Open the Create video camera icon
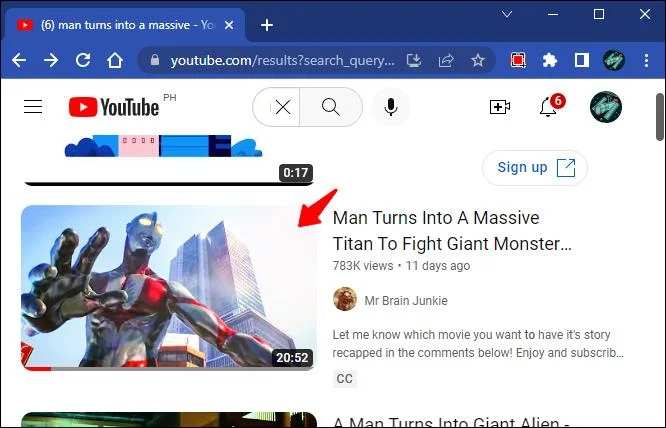This screenshot has height=428, width=666. [500, 107]
